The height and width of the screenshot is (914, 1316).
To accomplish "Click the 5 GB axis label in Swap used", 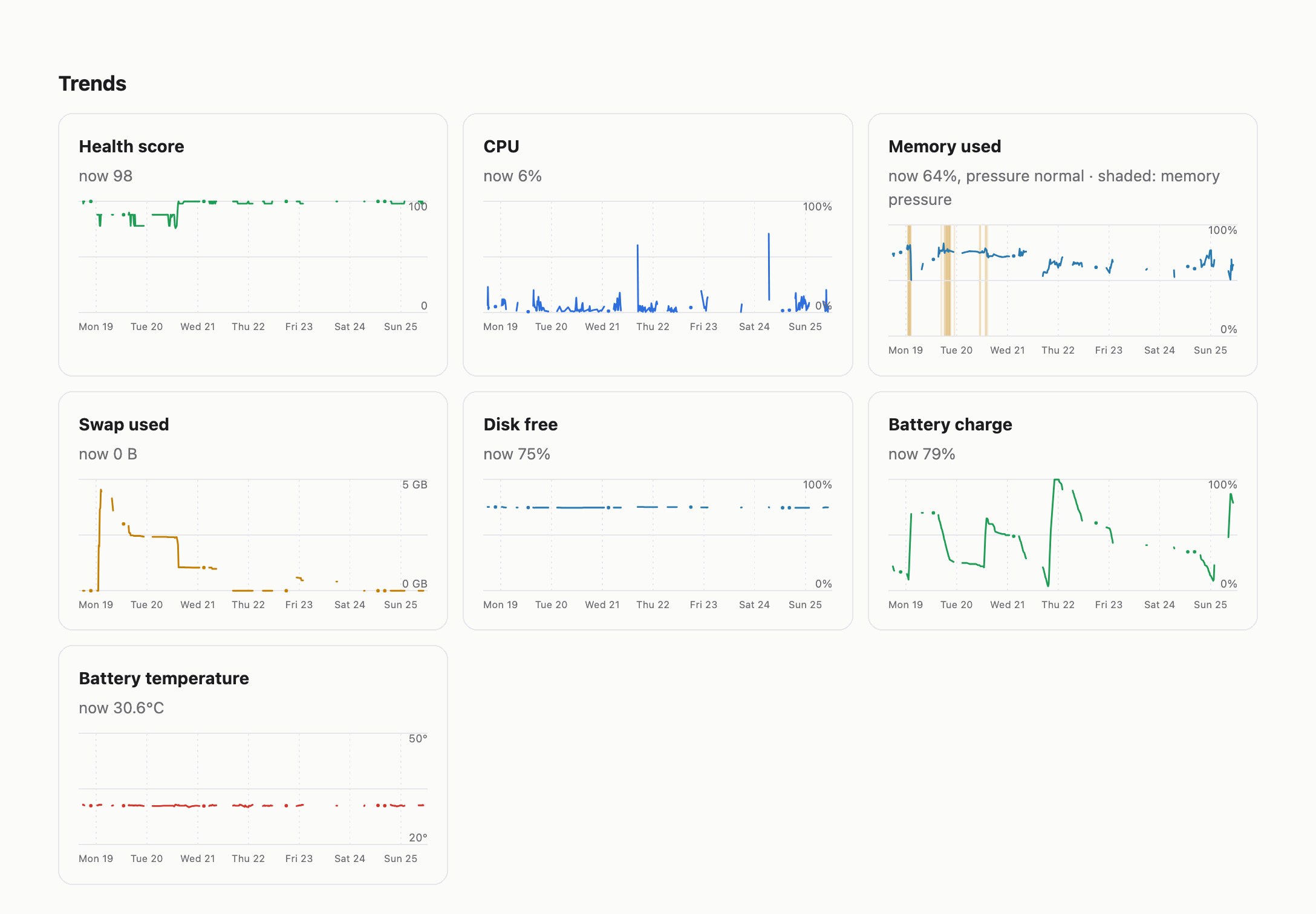I will [415, 485].
